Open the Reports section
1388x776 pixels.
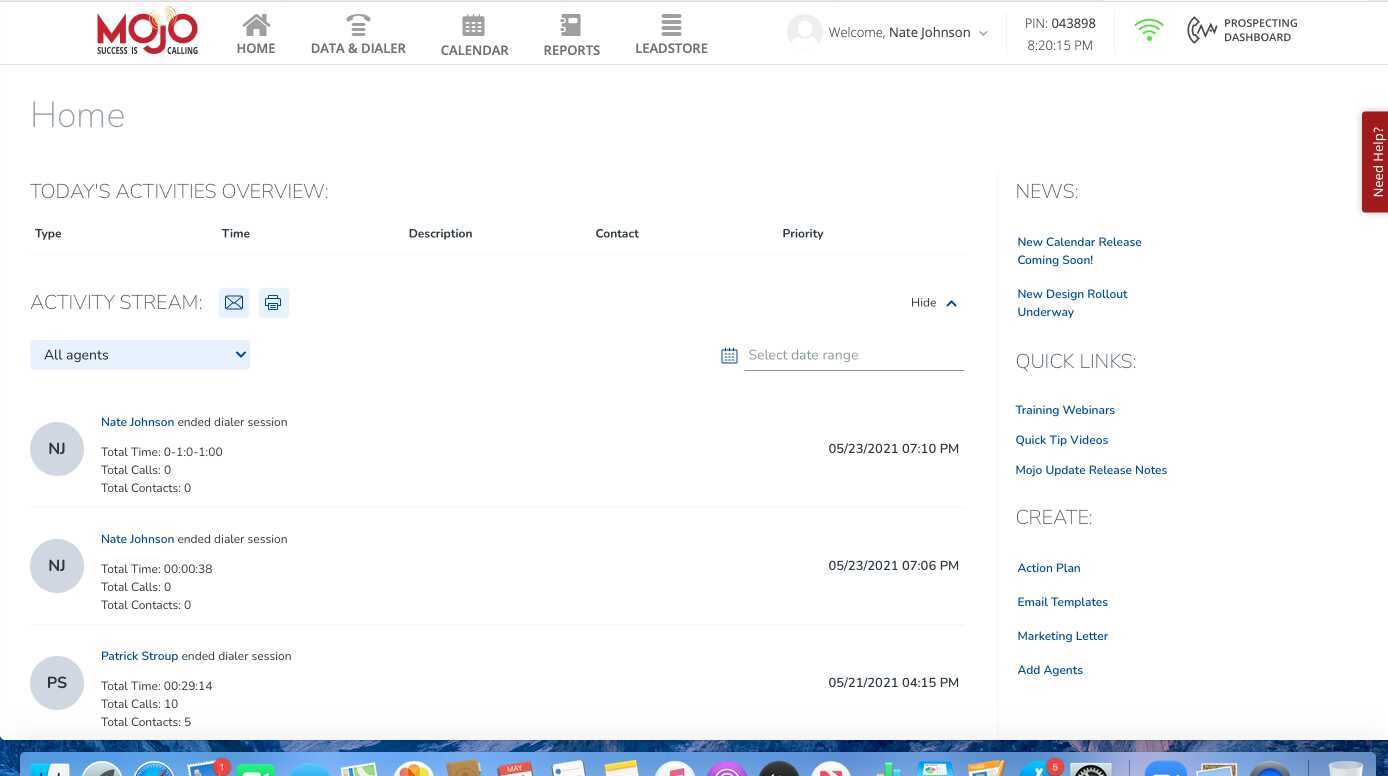tap(571, 35)
